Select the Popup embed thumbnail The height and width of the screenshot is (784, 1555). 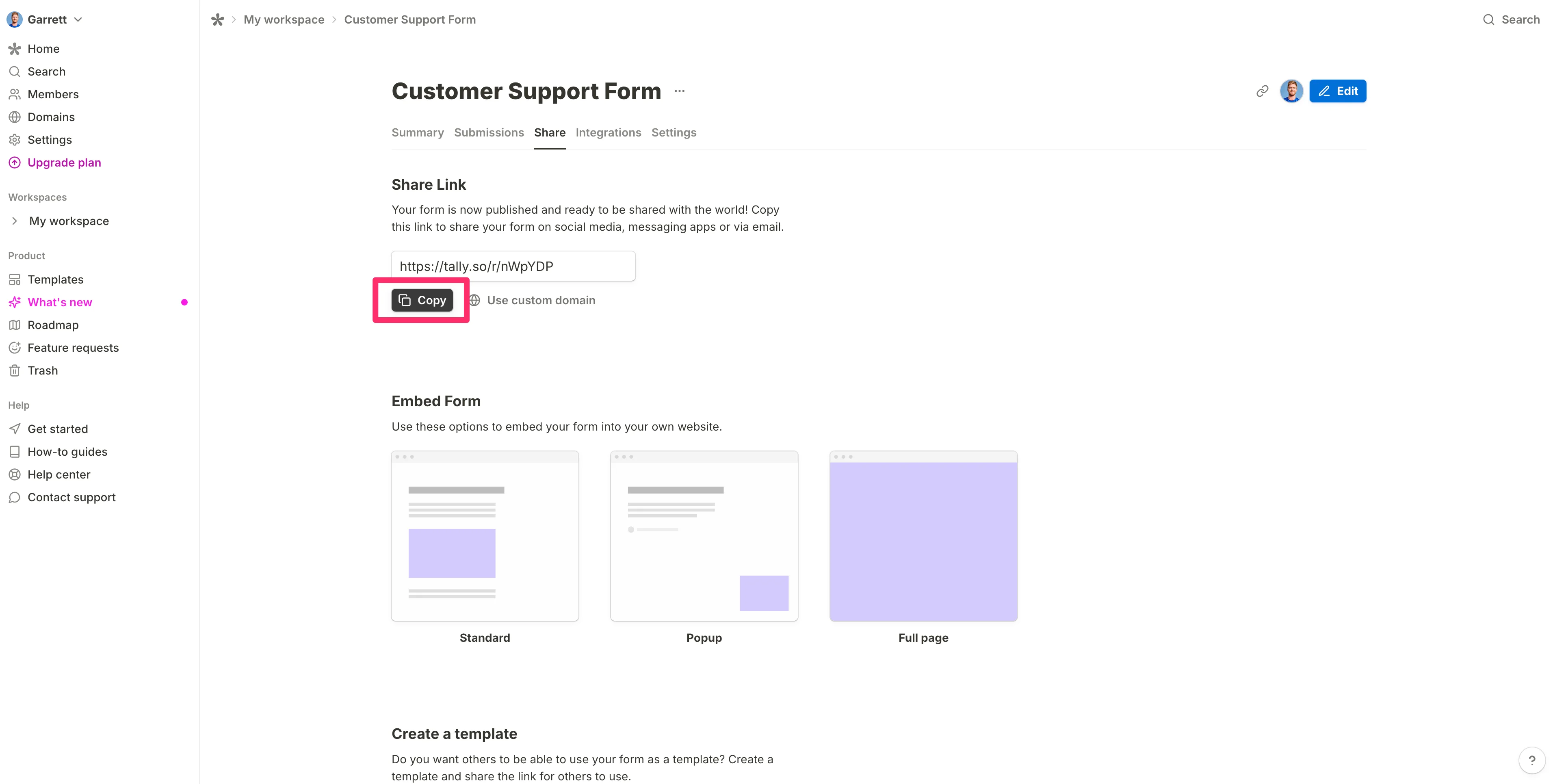click(704, 536)
